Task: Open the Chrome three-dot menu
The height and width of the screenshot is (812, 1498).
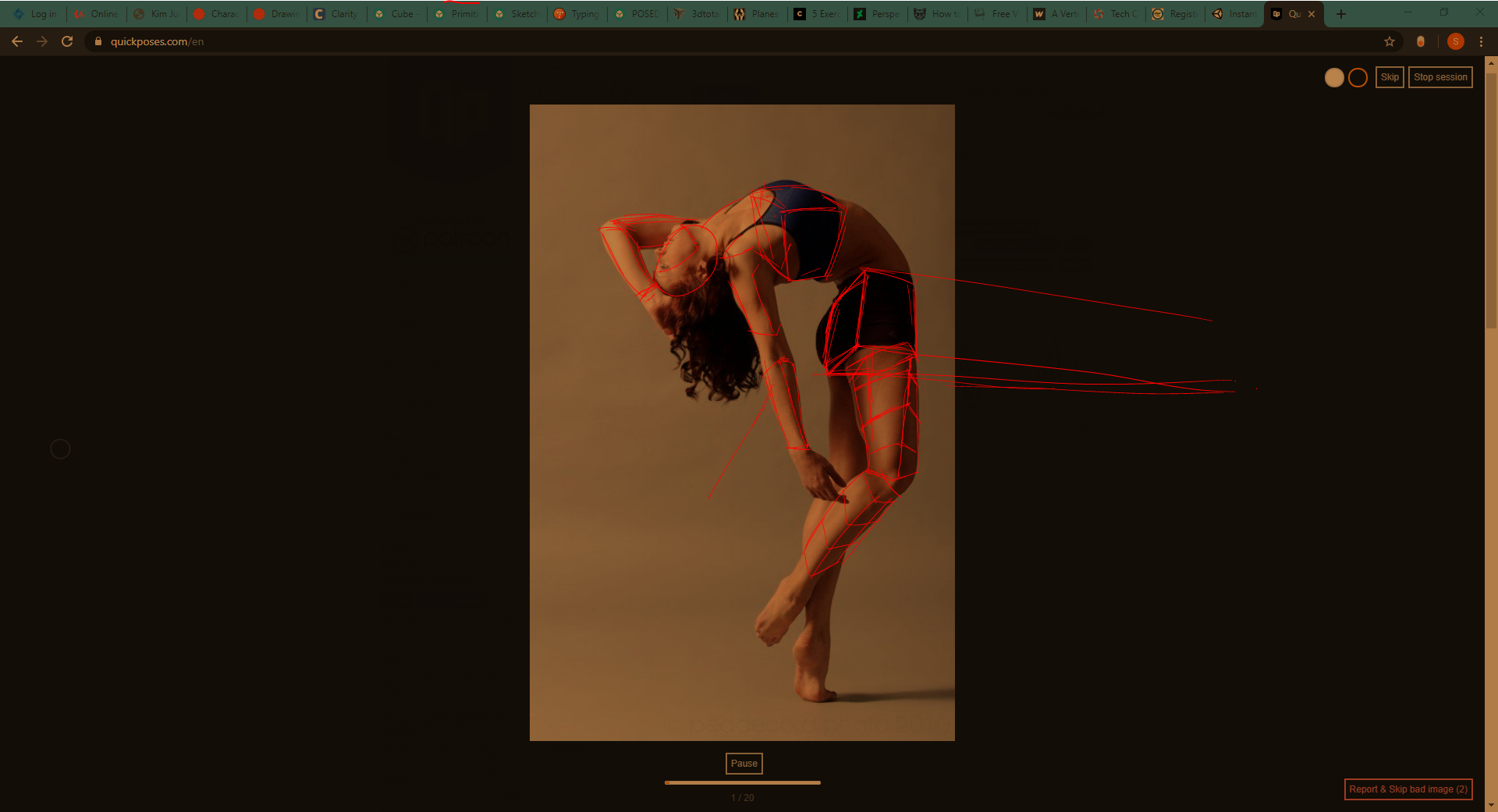Action: pyautogui.click(x=1481, y=41)
